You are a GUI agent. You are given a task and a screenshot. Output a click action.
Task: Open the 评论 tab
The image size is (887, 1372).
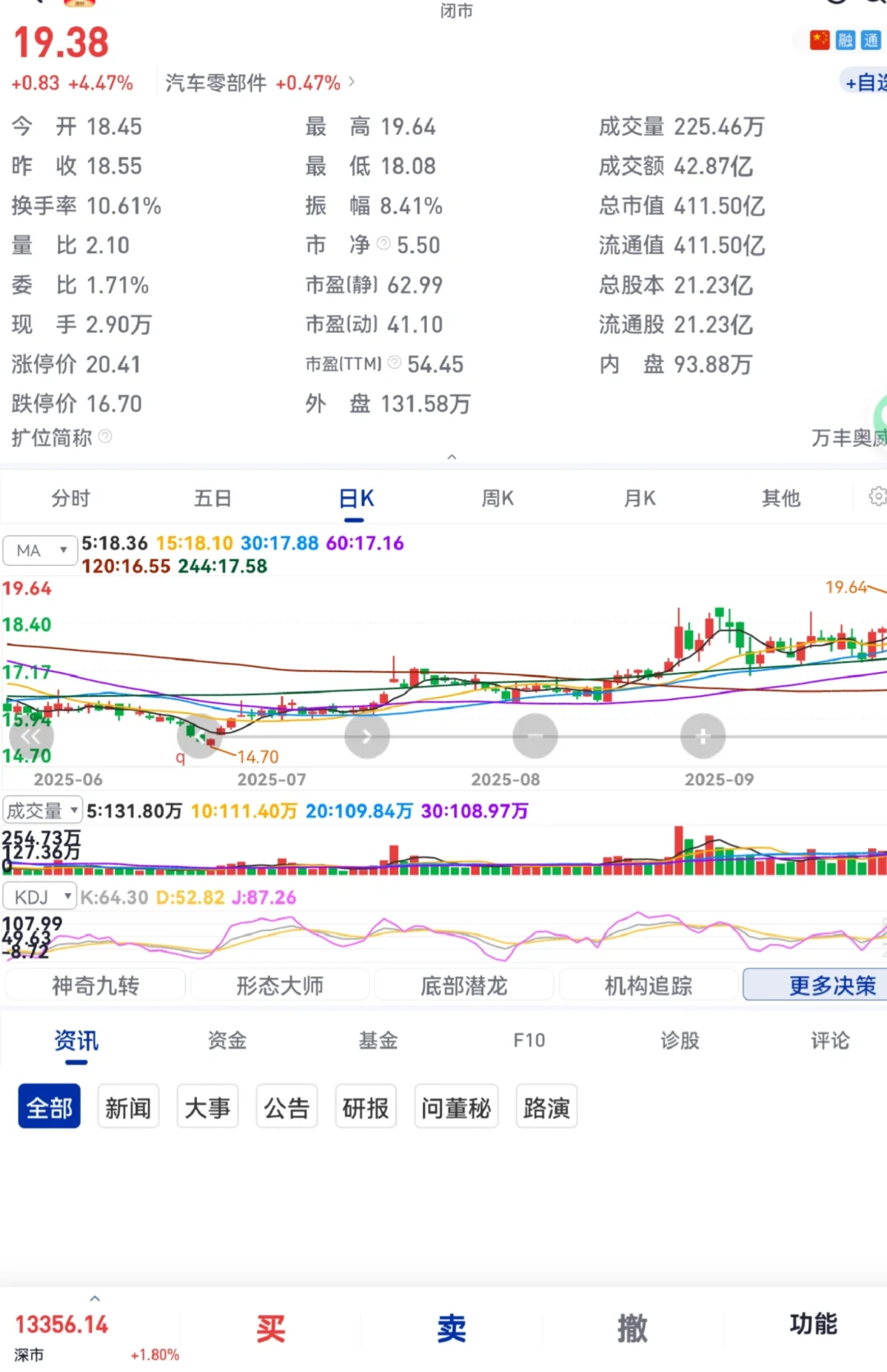tap(830, 1041)
